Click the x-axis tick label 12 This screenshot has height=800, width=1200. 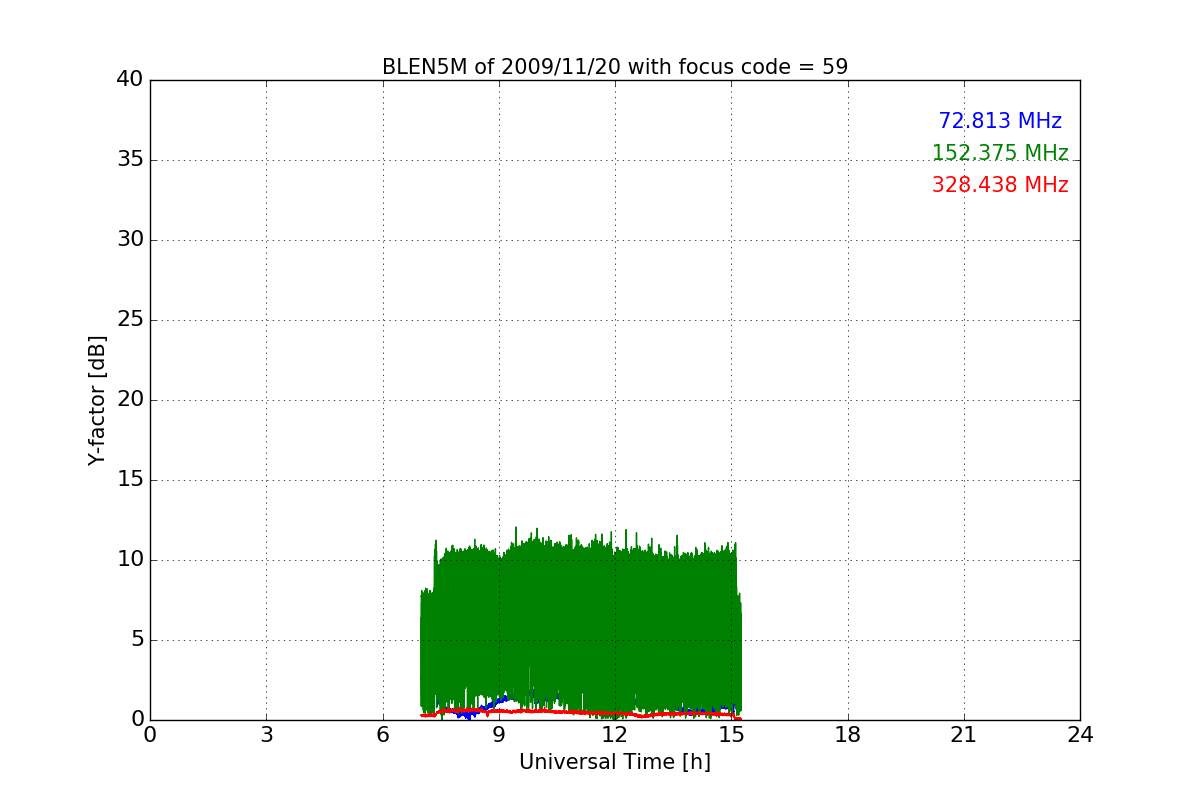[x=615, y=735]
